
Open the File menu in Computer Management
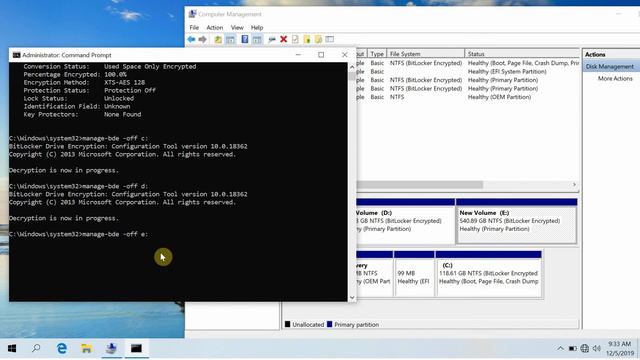click(194, 27)
